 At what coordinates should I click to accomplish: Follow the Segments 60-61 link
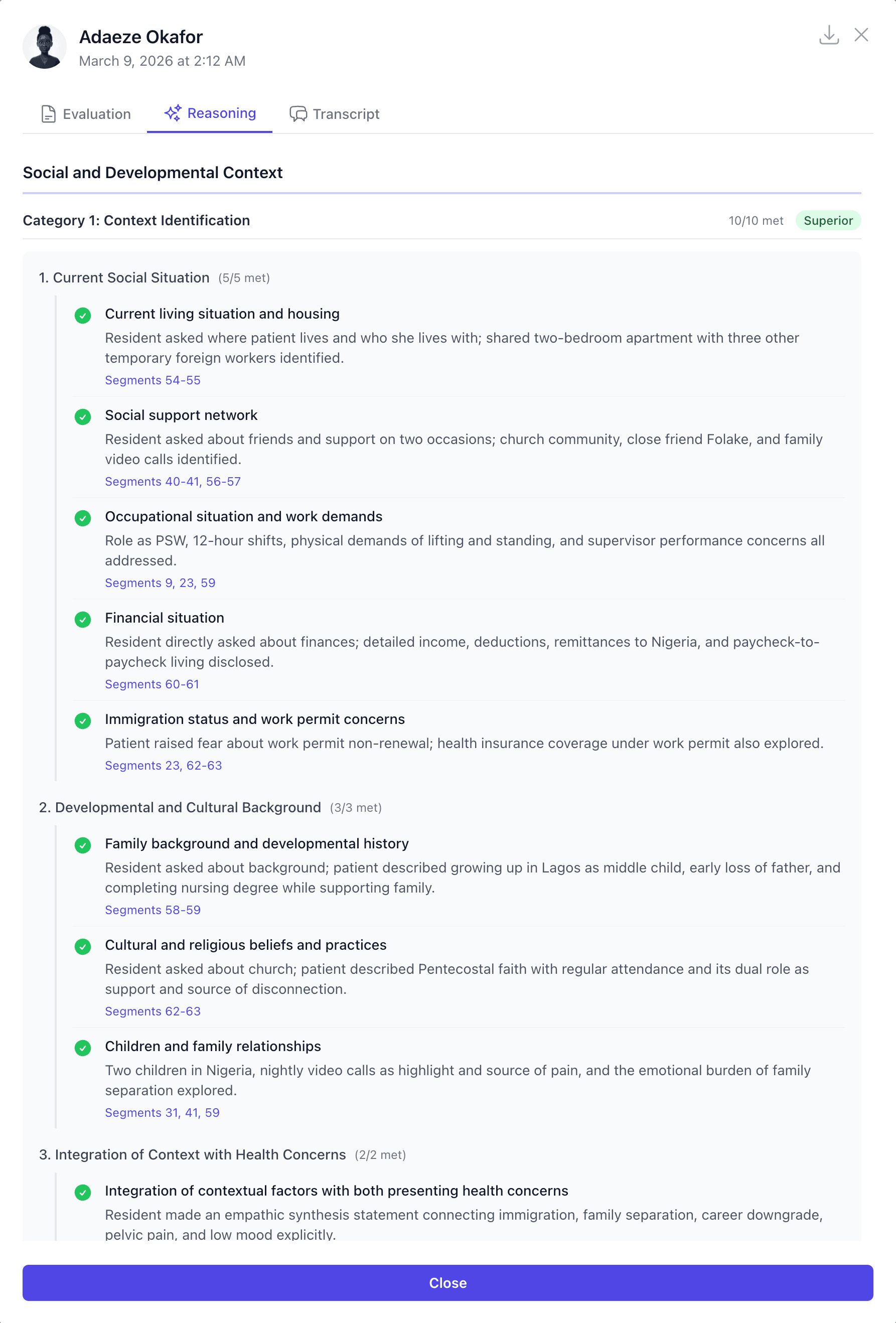coord(152,684)
